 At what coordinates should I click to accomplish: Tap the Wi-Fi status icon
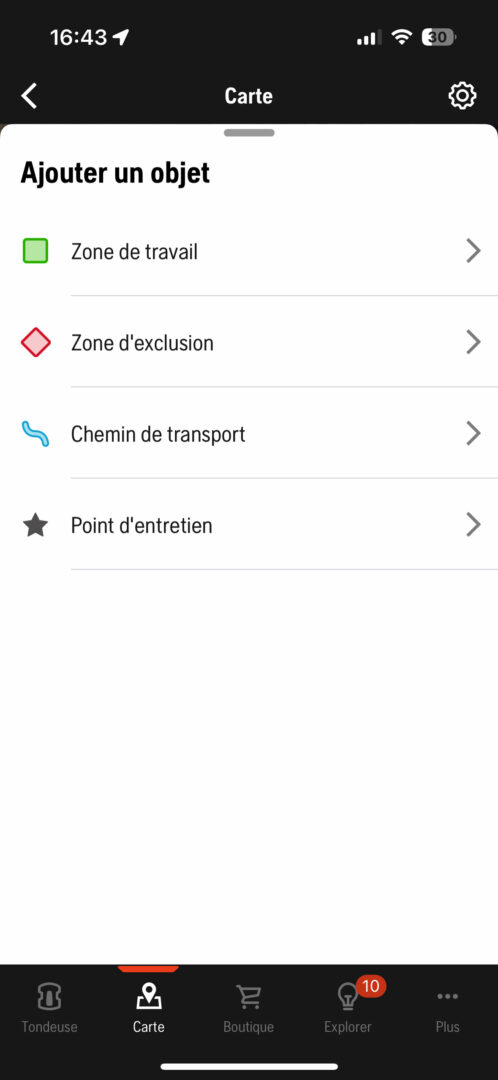(401, 37)
